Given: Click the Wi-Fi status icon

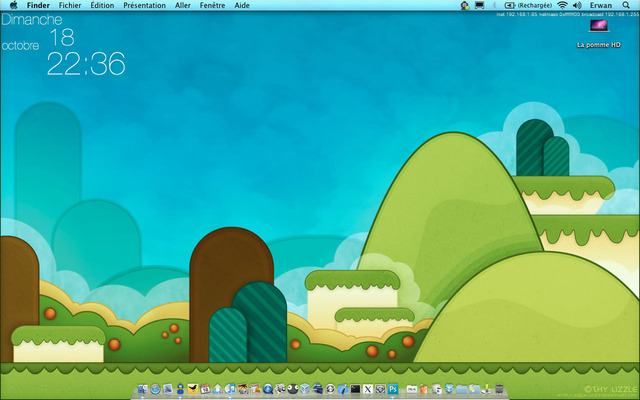Looking at the screenshot, I should click(x=562, y=5).
